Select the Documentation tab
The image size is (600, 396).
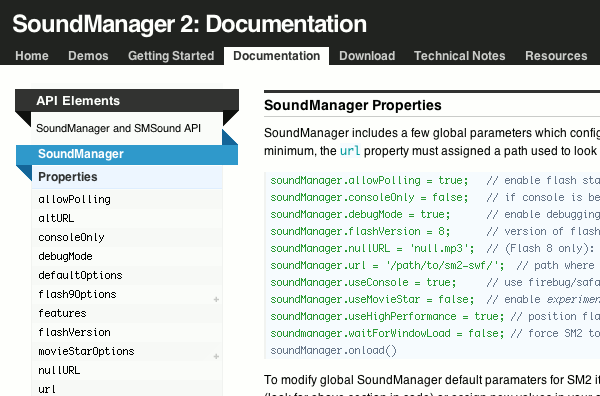coord(276,56)
